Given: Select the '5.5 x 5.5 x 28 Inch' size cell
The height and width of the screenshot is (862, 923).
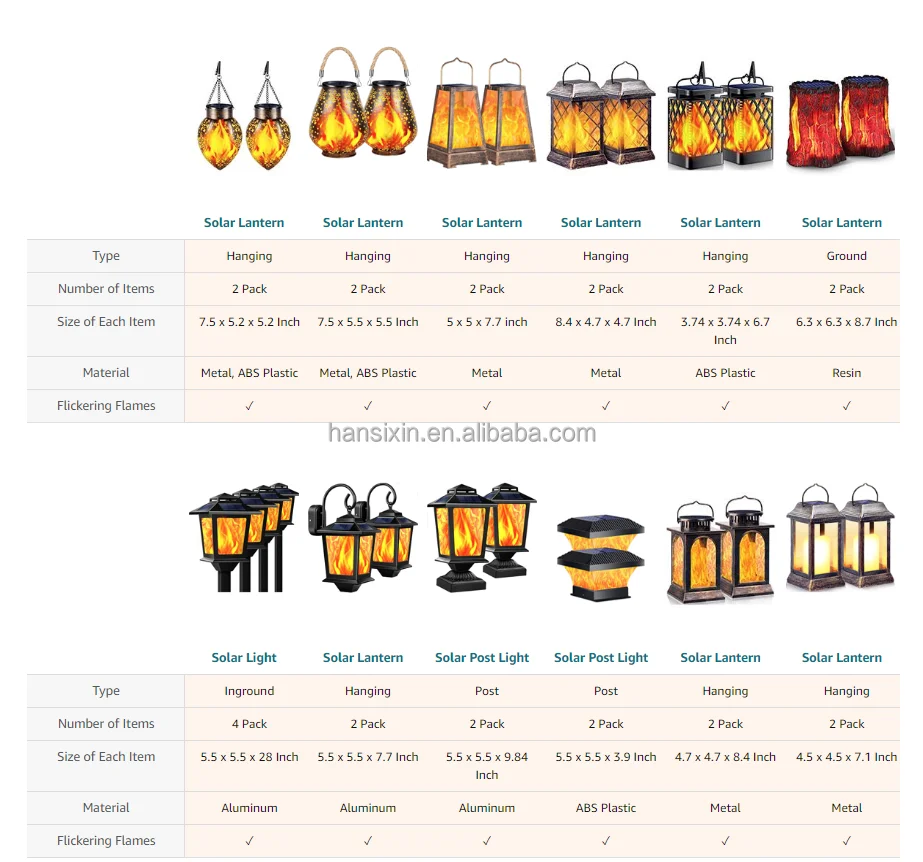Looking at the screenshot, I should 249,757.
